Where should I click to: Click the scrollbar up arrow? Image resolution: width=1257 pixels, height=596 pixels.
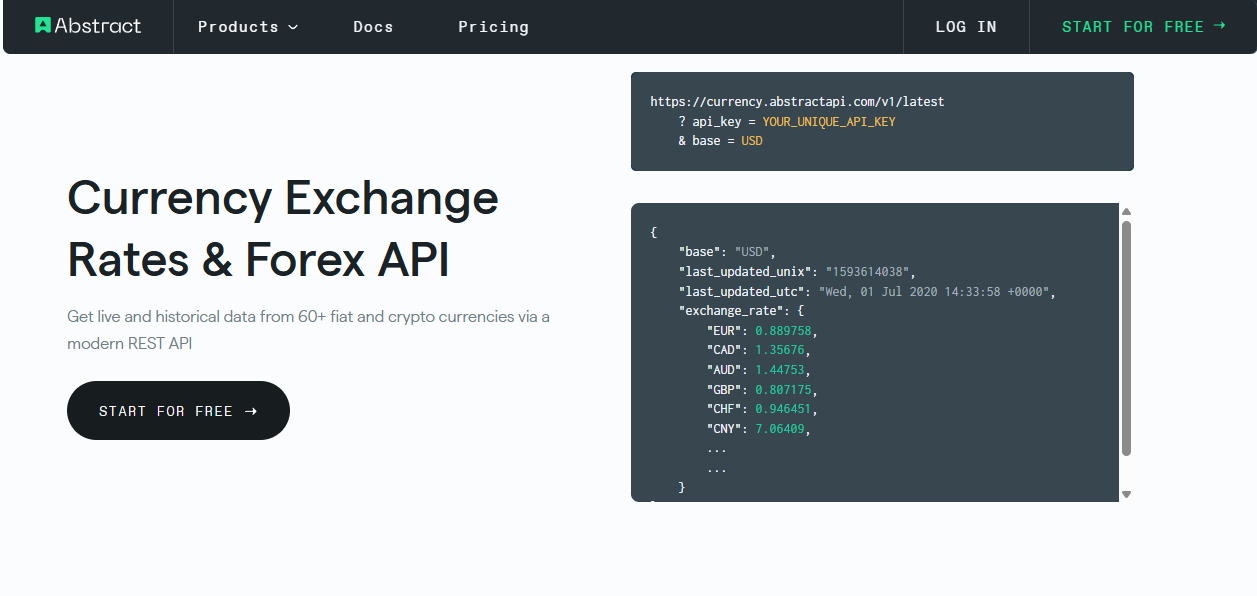click(1126, 212)
